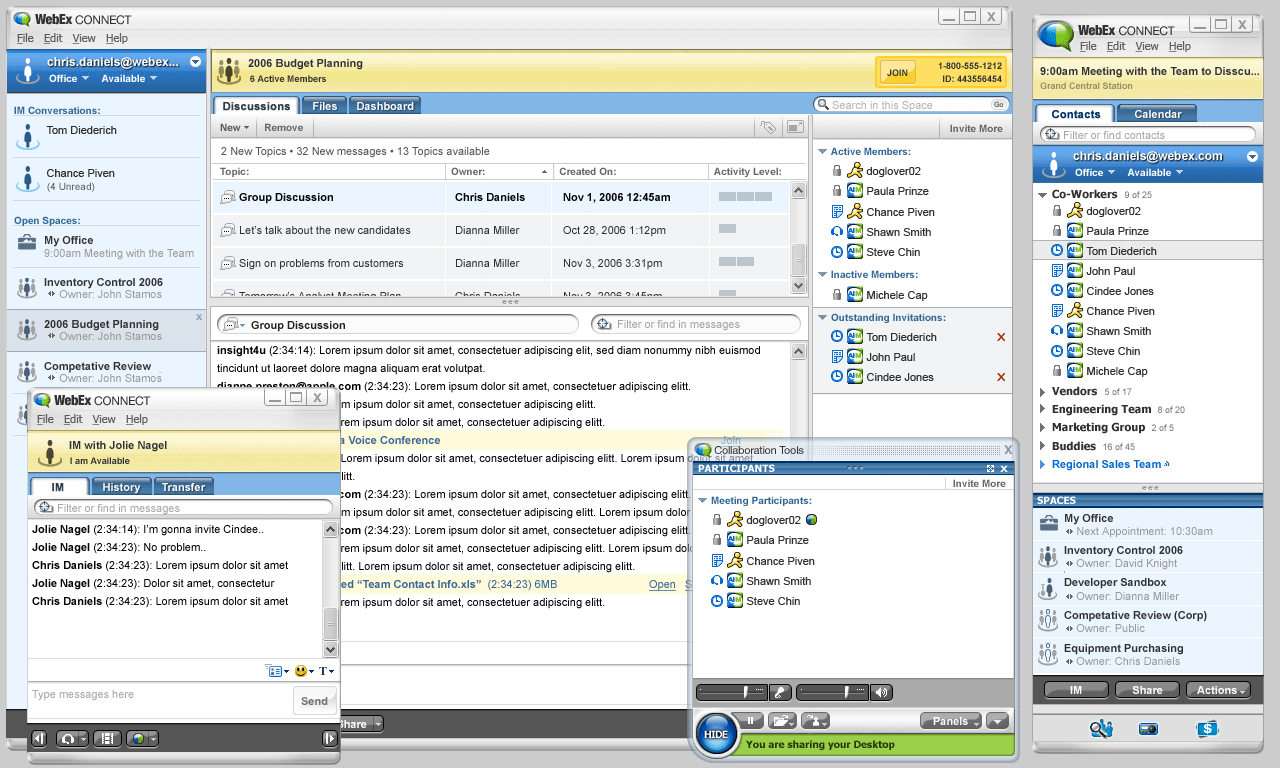Click the people search icon in the contacts window
Image resolution: width=1280 pixels, height=768 pixels.
1101,729
